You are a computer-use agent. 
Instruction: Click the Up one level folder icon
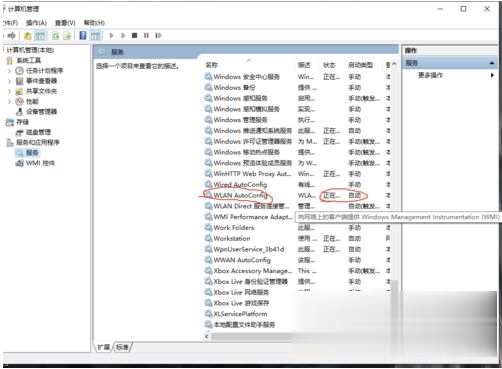28,35
